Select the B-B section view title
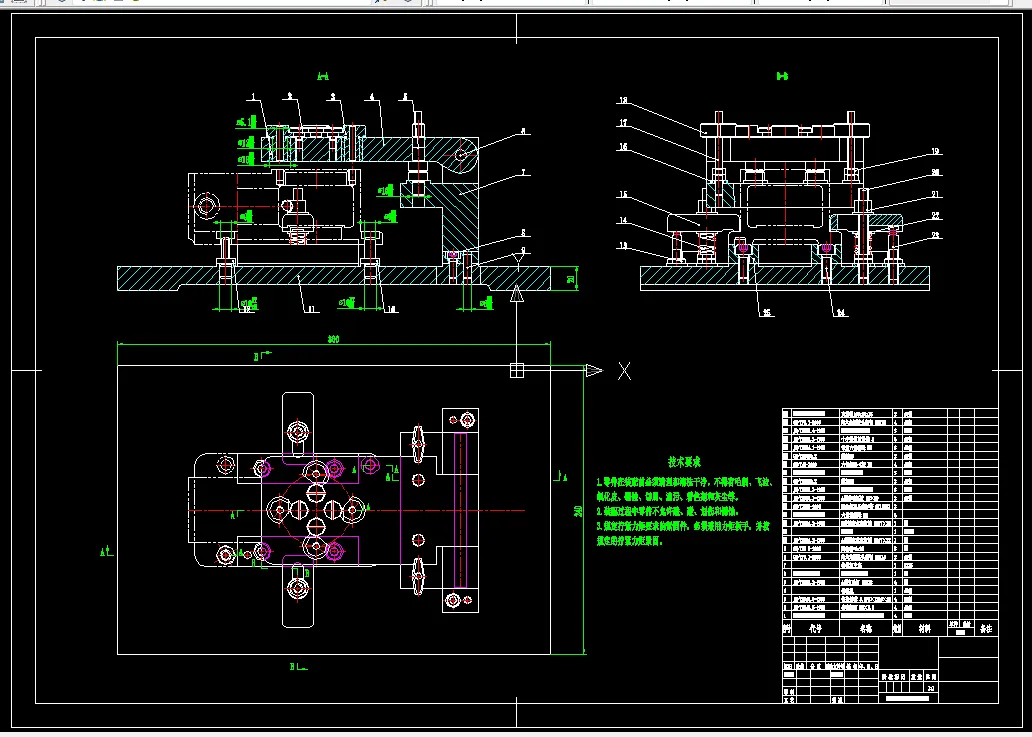This screenshot has width=1032, height=737. tap(782, 76)
